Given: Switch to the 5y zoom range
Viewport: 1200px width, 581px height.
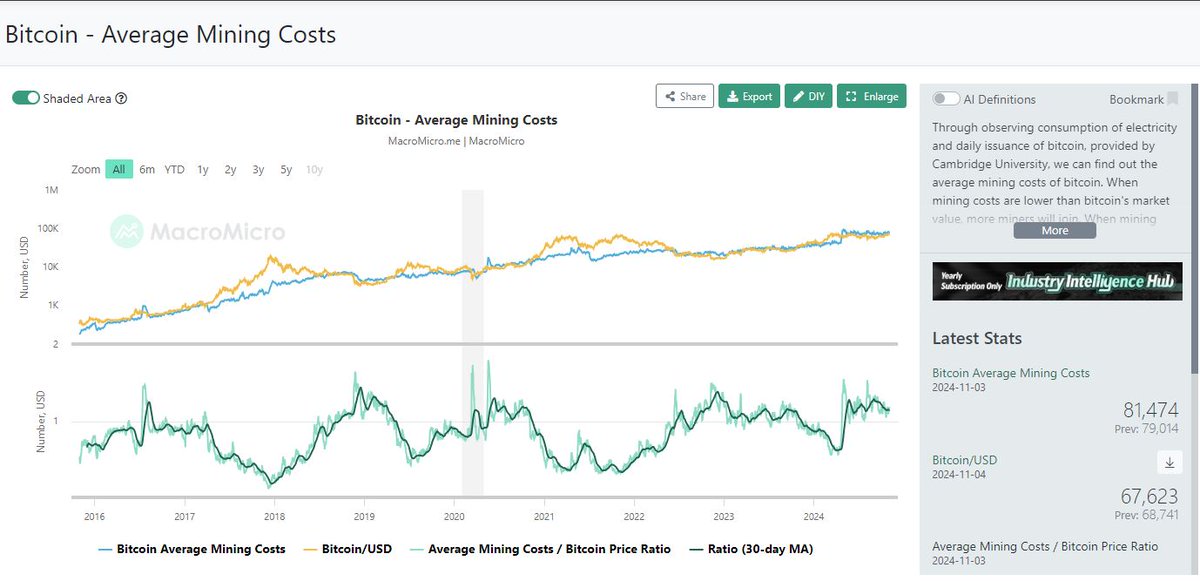Looking at the screenshot, I should tap(284, 169).
